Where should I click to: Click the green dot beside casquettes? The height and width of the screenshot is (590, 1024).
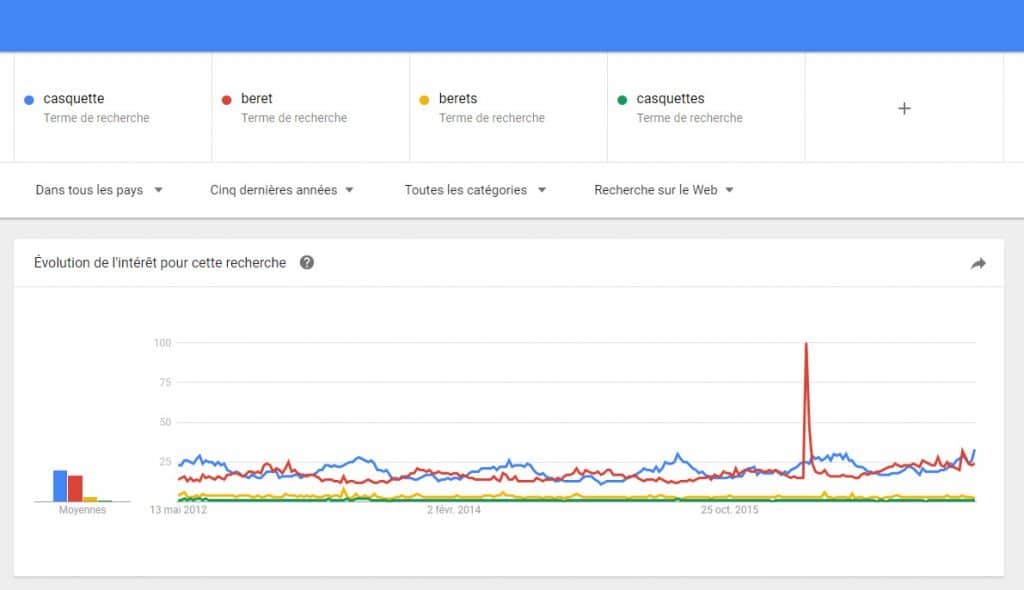pos(622,100)
